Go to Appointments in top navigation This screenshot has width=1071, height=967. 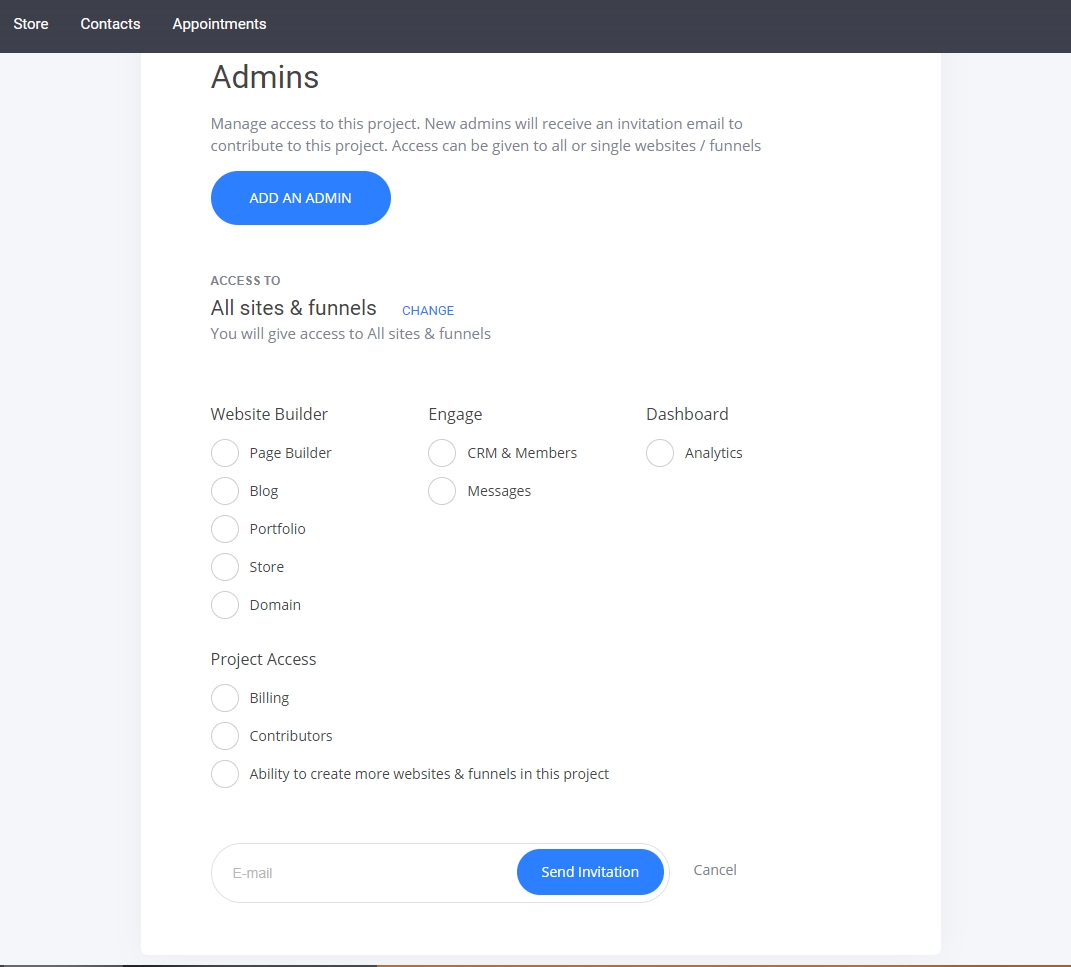click(219, 24)
